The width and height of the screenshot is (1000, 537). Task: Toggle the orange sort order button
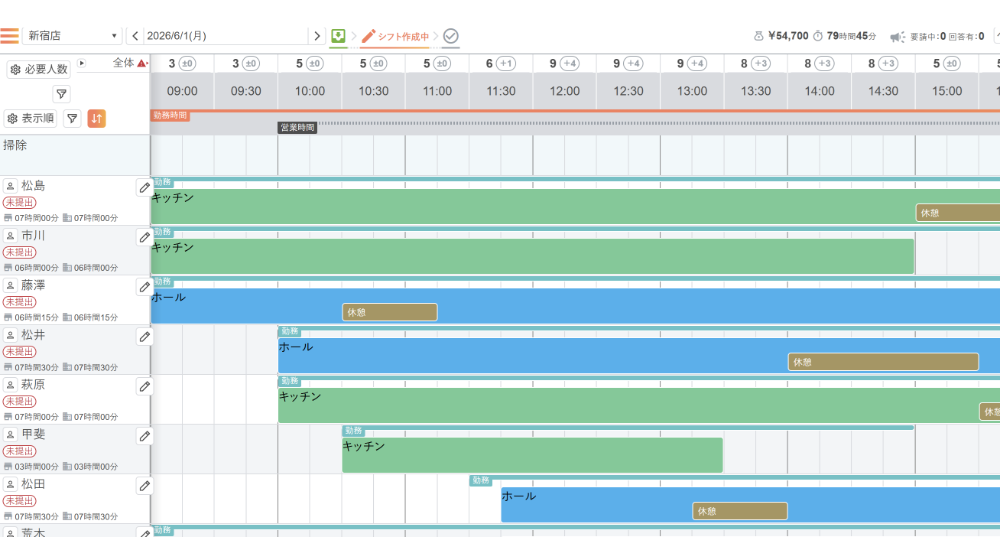[x=96, y=119]
